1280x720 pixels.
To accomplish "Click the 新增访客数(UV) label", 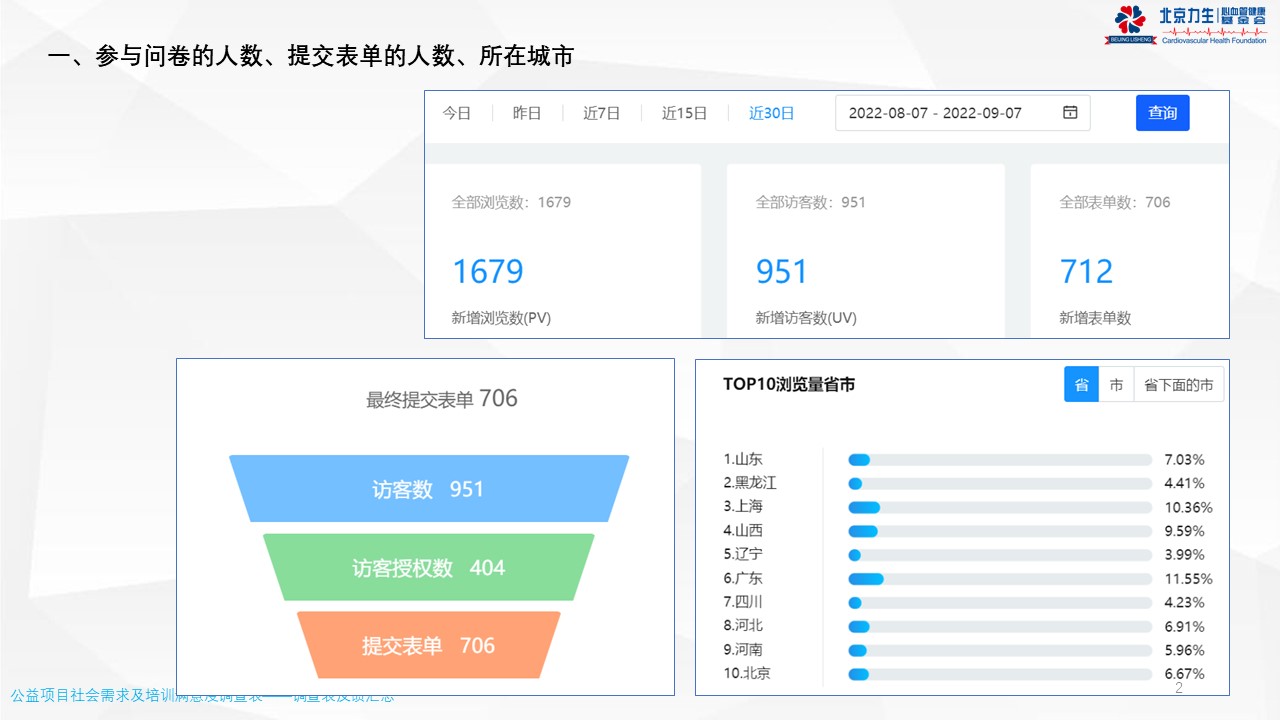I will pyautogui.click(x=806, y=318).
